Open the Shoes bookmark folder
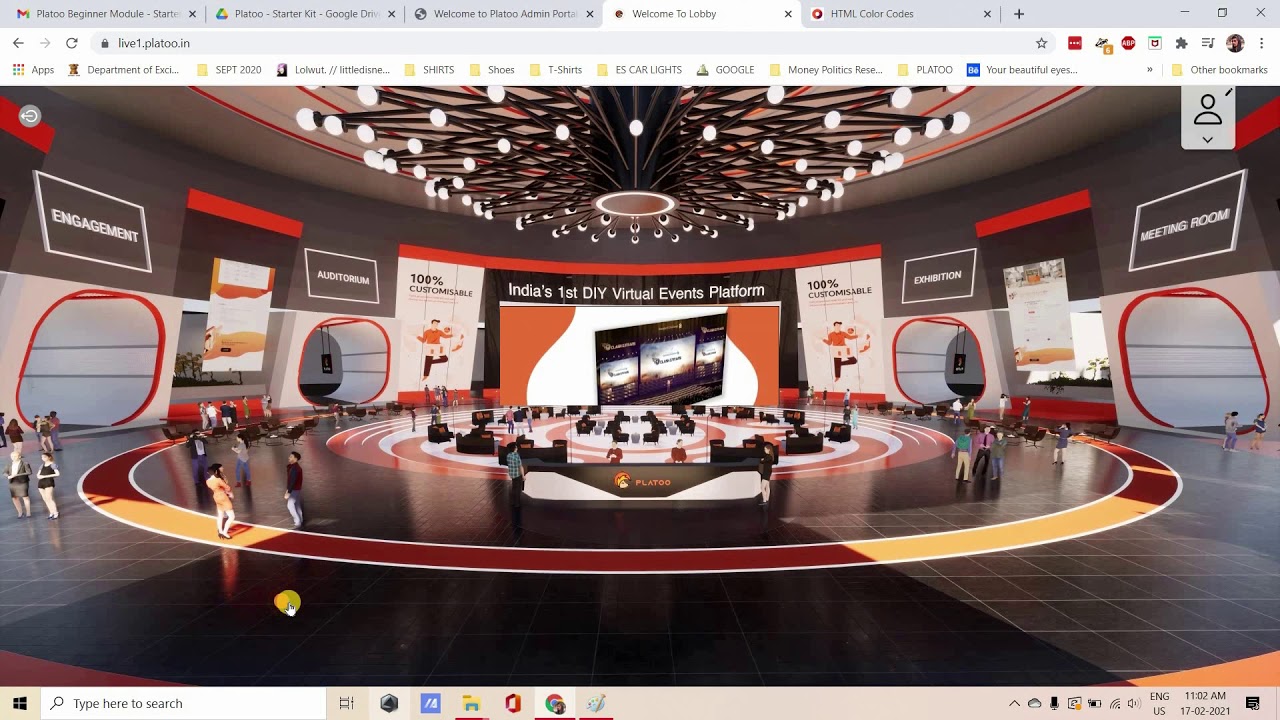Viewport: 1280px width, 720px height. click(x=492, y=70)
